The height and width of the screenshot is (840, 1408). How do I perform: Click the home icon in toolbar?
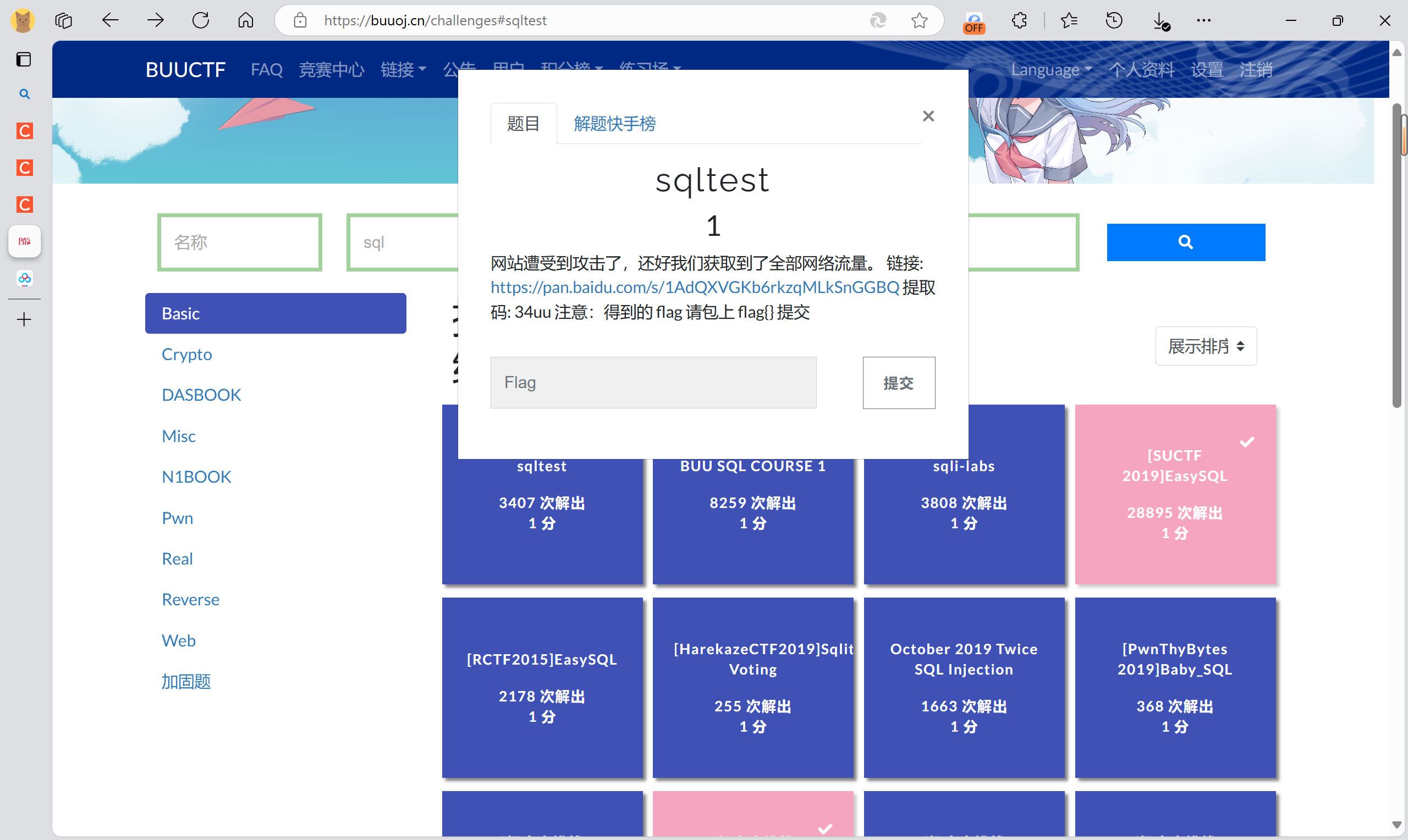(x=245, y=20)
